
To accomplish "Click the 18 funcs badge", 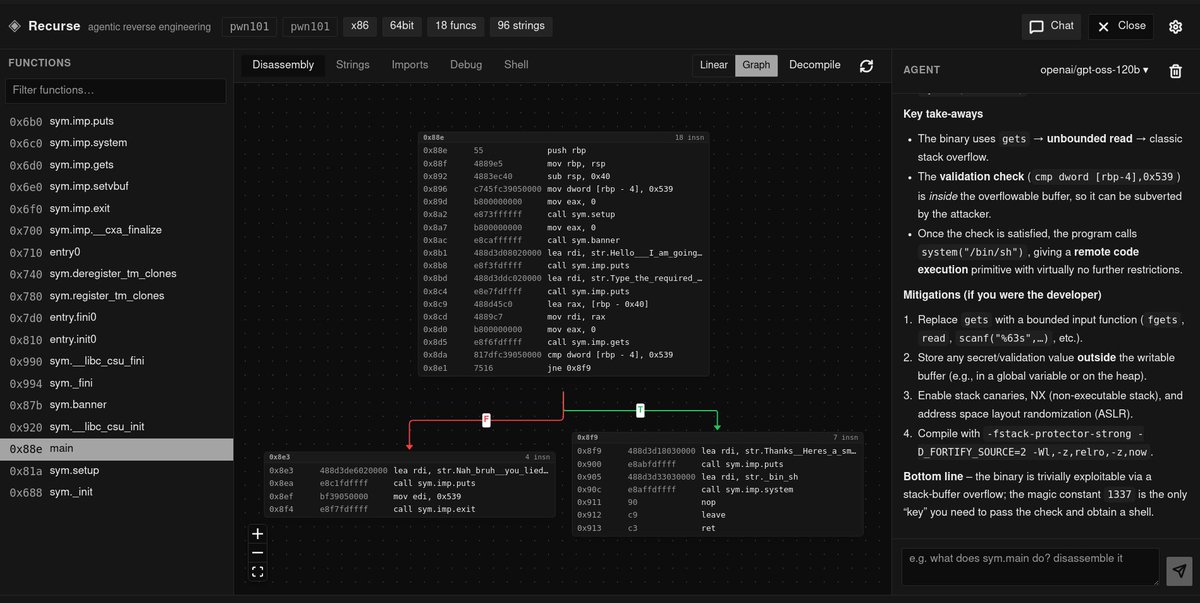I will [454, 26].
